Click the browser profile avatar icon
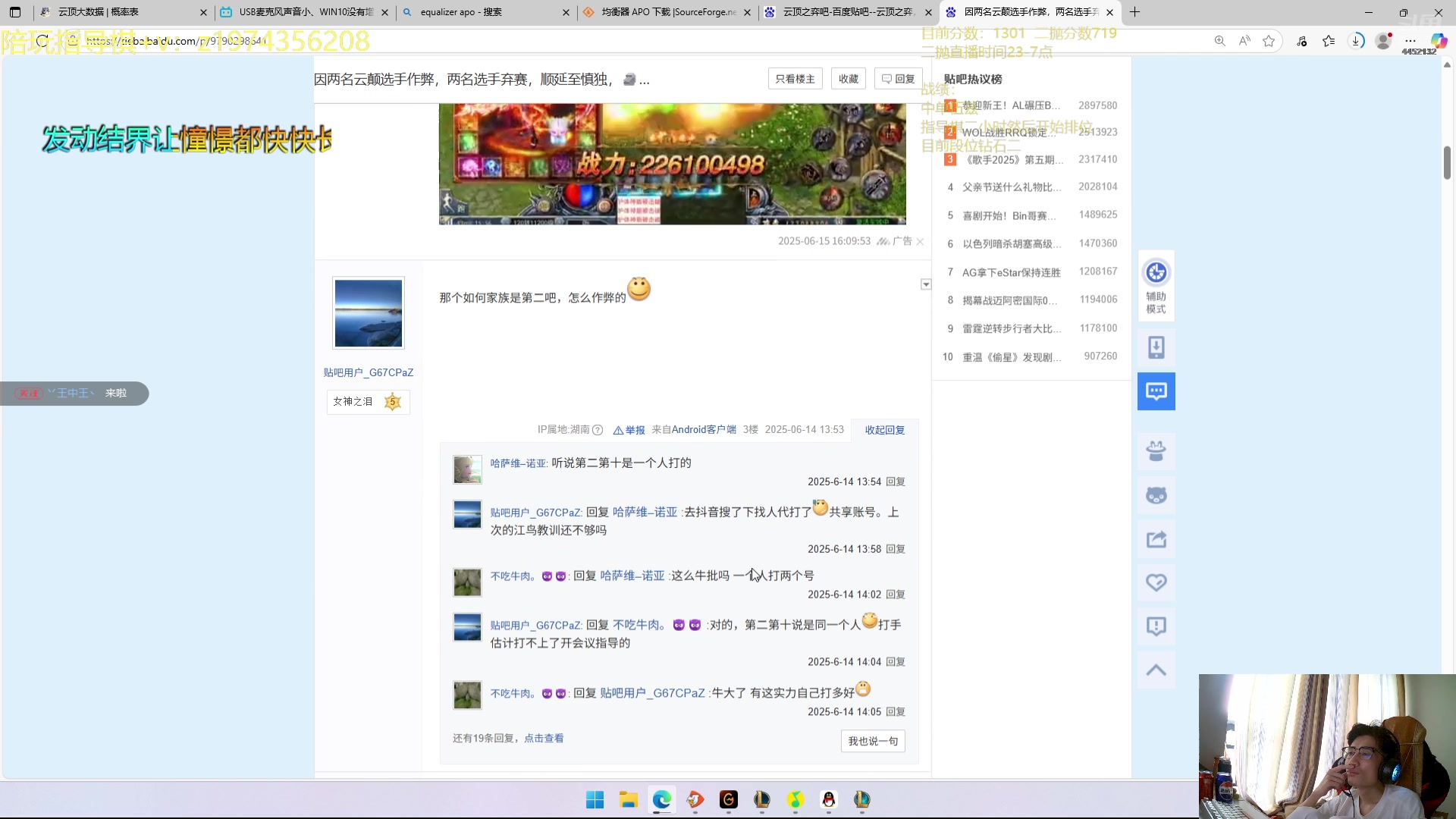1456x819 pixels. (x=1383, y=41)
